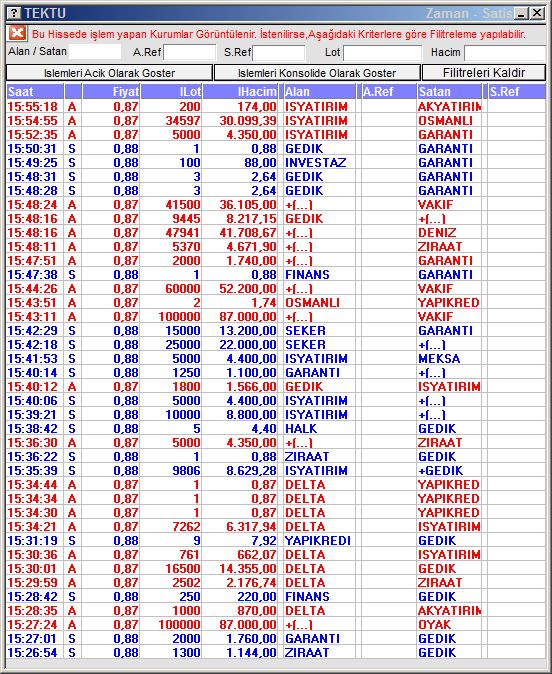Click seller OSMANLI in 15:54:55 row
The width and height of the screenshot is (552, 674).
[x=445, y=121]
